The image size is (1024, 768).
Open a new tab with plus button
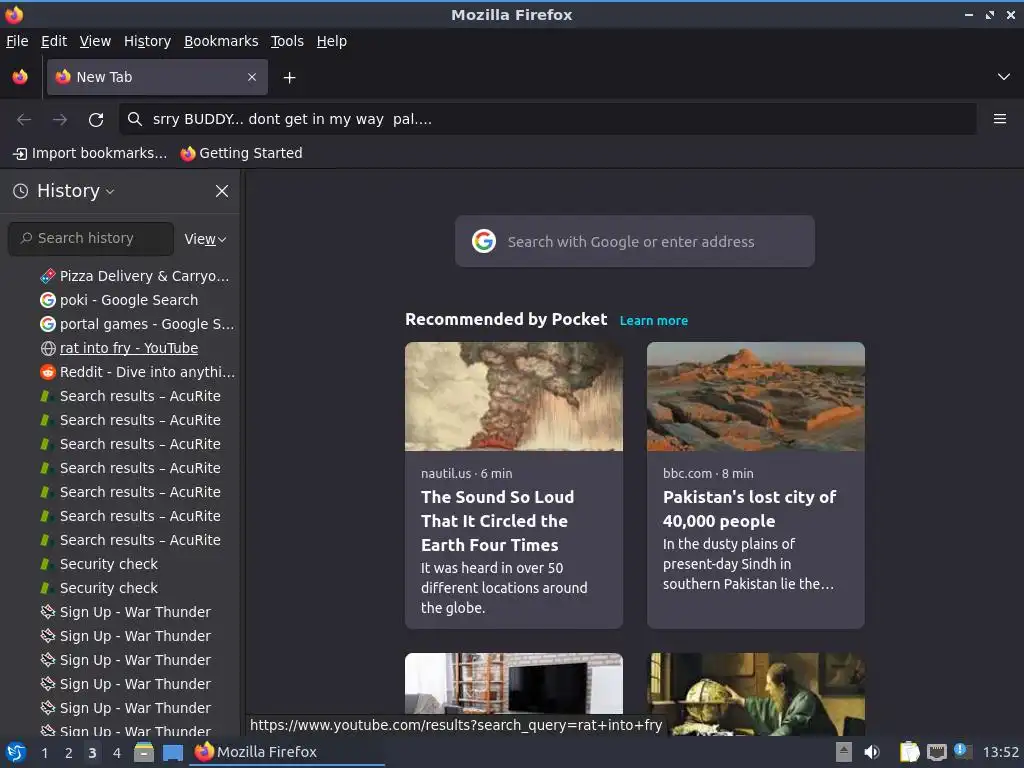pyautogui.click(x=289, y=78)
